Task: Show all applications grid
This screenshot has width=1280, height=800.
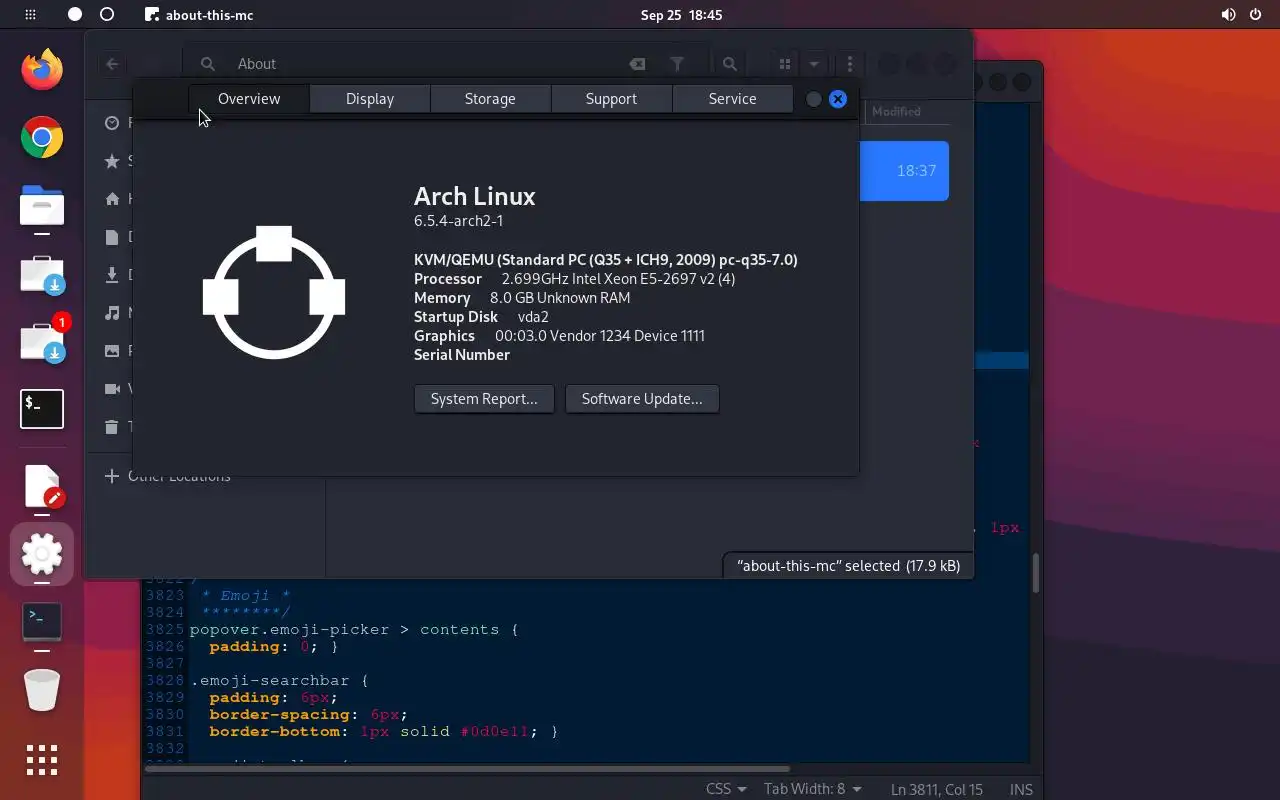Action: coord(42,760)
